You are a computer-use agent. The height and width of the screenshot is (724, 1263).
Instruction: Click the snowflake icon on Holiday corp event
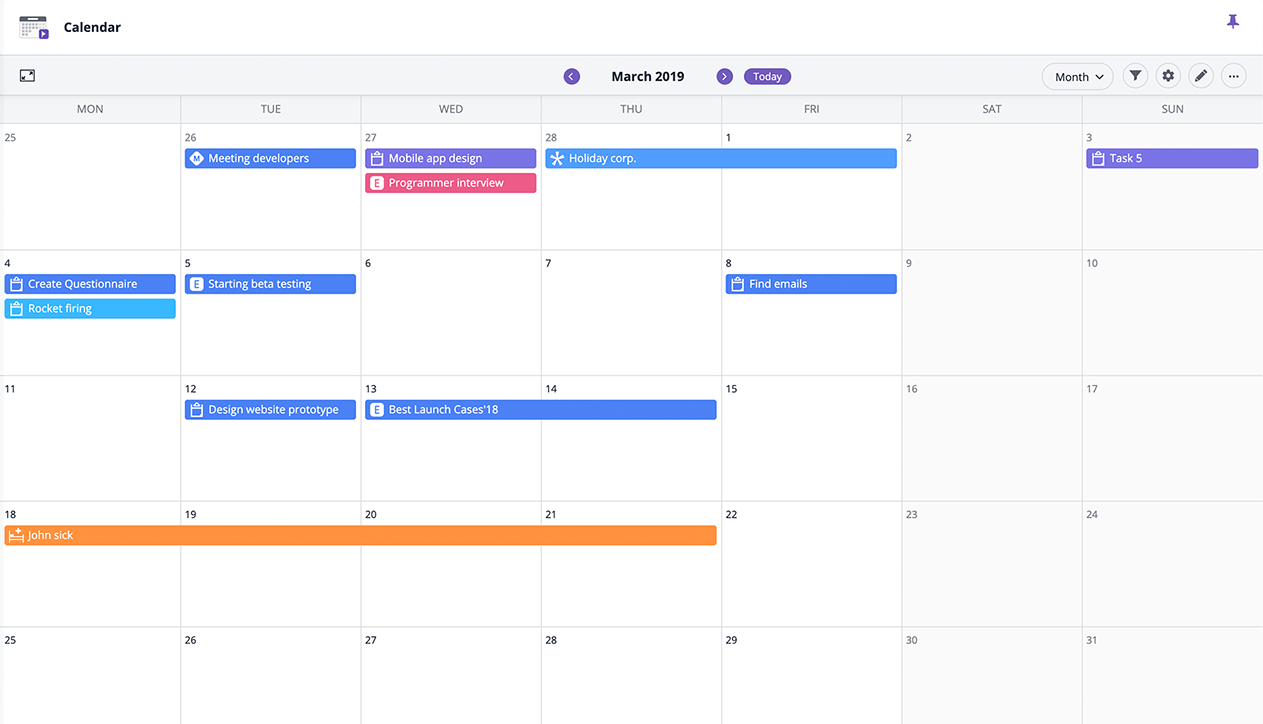click(556, 158)
